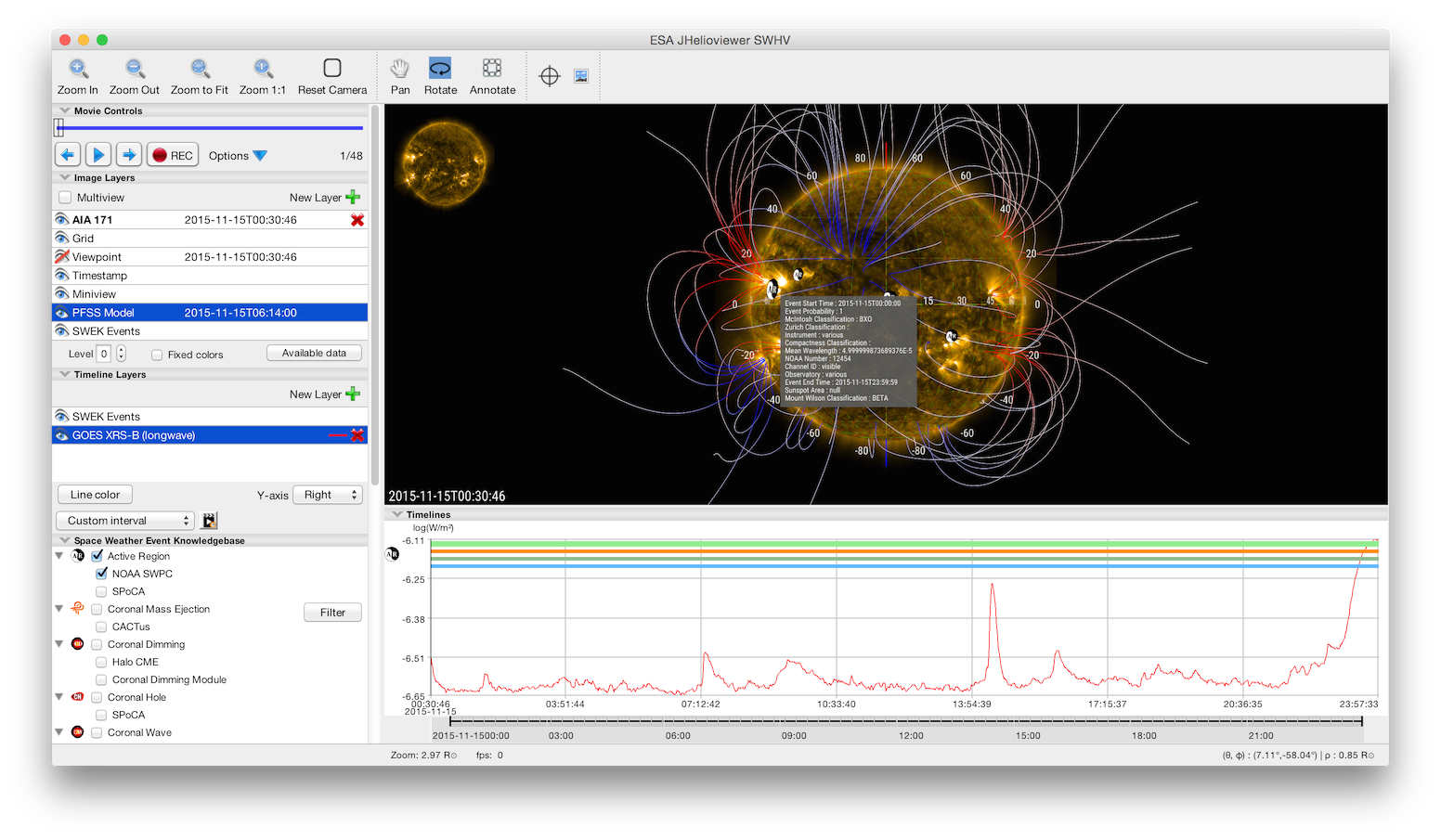Click the red line swatch on GOES XRS-B row

pyautogui.click(x=338, y=435)
